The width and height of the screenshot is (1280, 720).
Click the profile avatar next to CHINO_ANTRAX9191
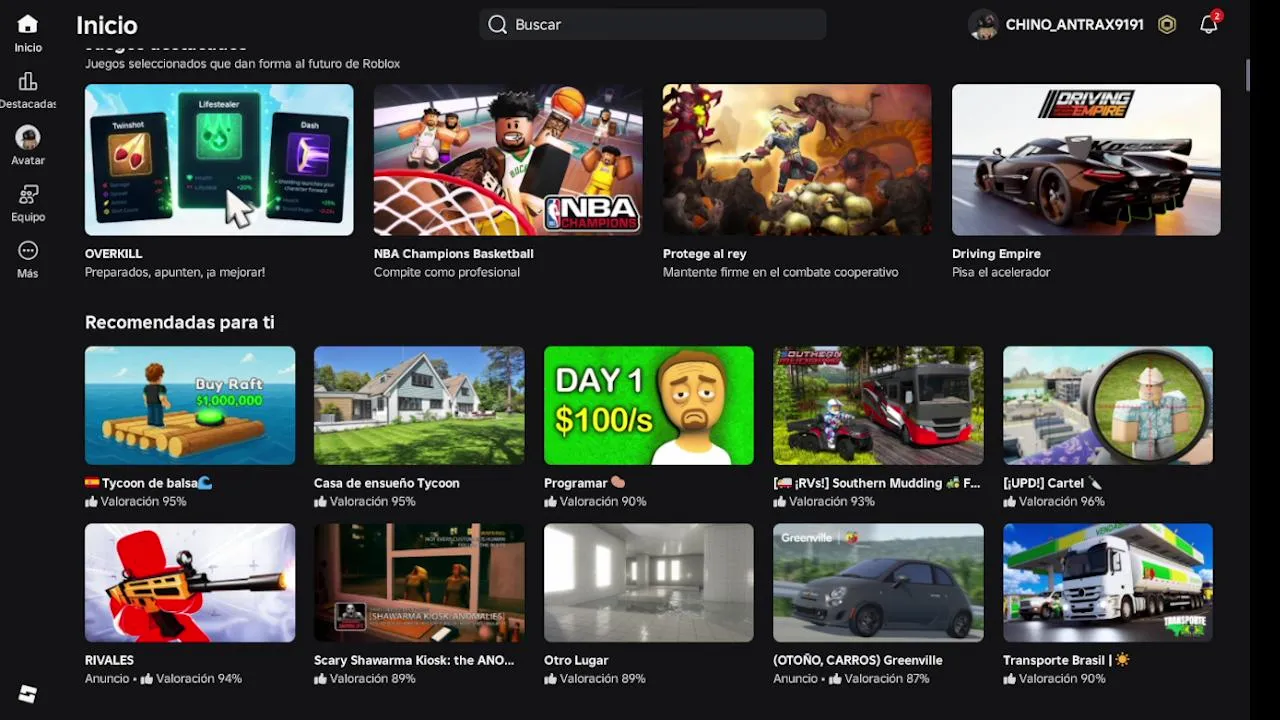984,25
